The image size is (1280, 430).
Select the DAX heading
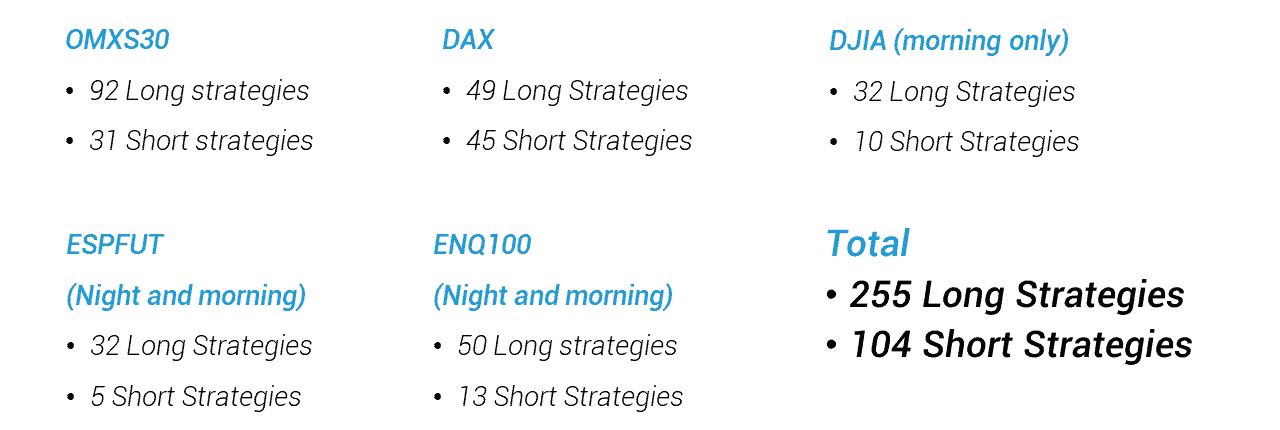(468, 40)
